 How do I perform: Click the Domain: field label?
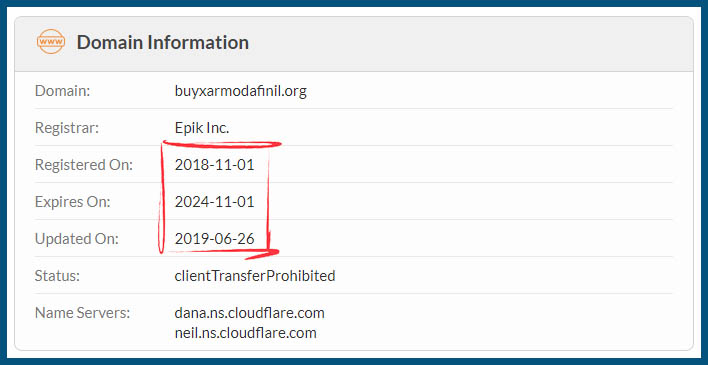pyautogui.click(x=63, y=91)
